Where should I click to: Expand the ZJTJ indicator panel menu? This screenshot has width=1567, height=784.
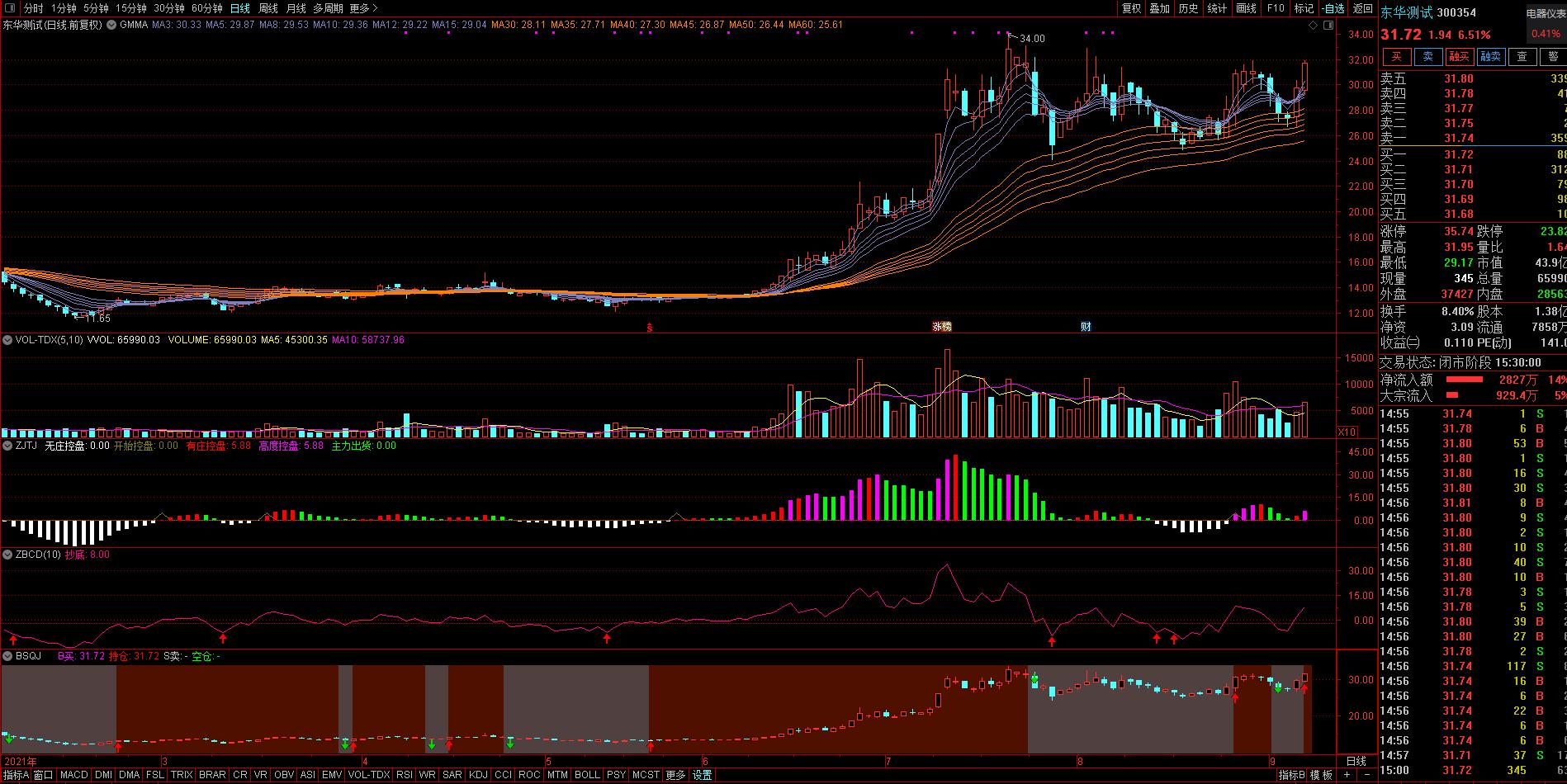tap(7, 446)
